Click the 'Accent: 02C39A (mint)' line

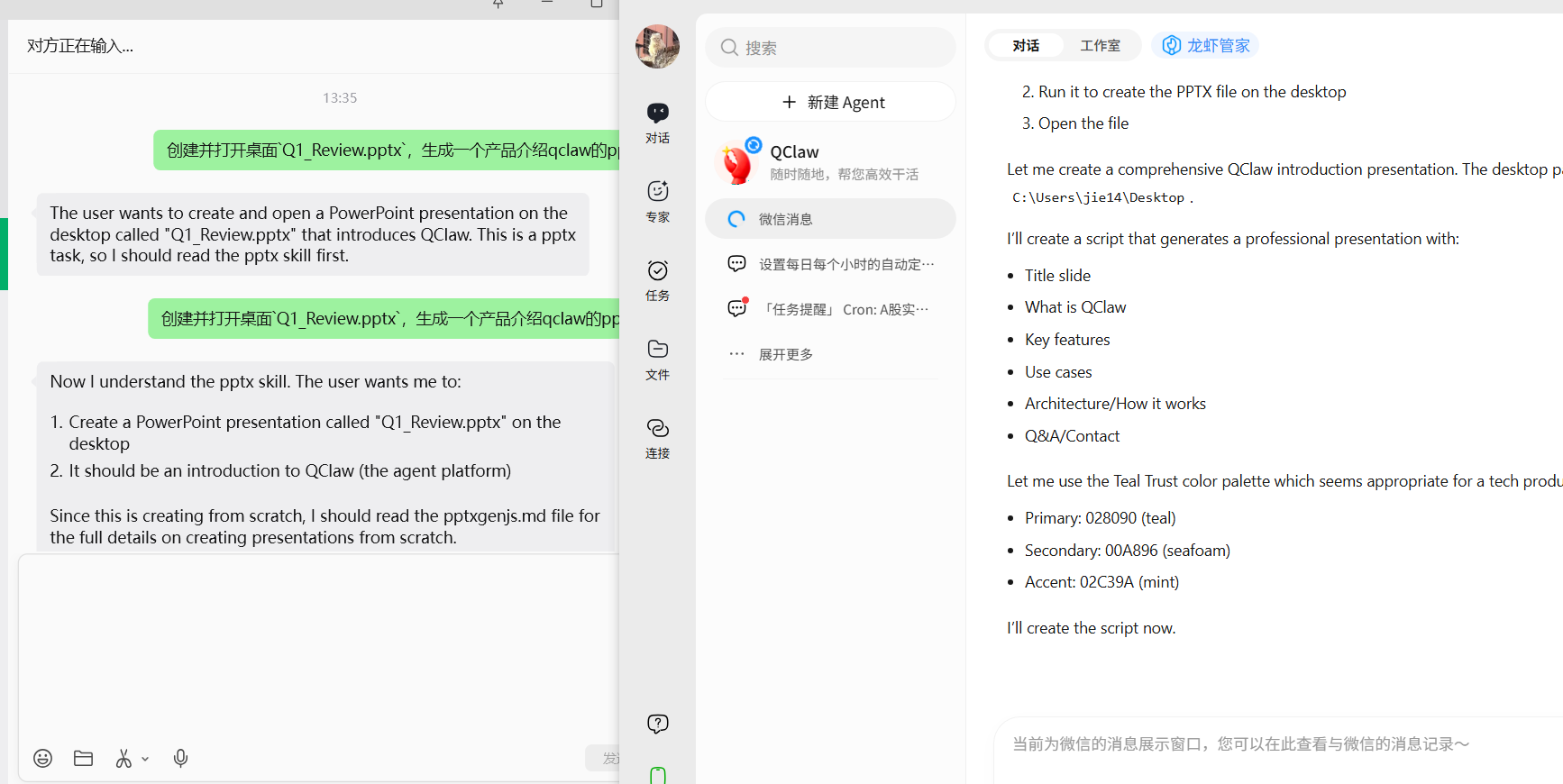1101,582
